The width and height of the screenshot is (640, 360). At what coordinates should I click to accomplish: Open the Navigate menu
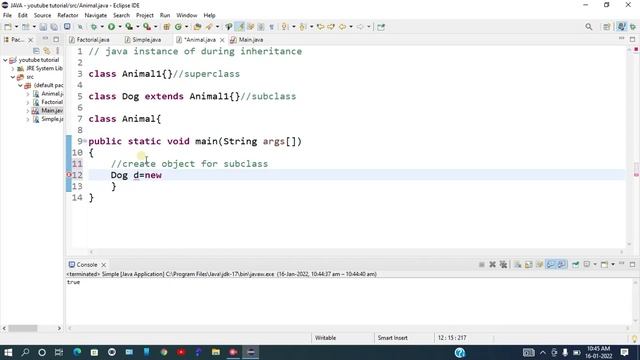tap(96, 15)
